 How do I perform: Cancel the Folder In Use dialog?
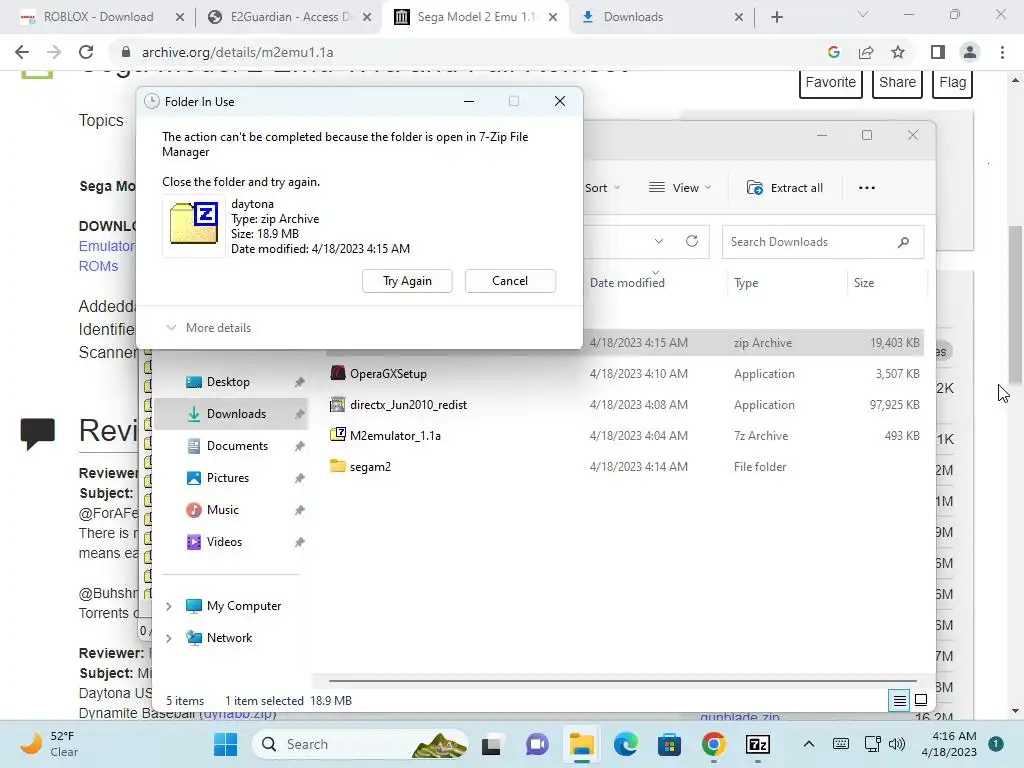[x=510, y=281]
